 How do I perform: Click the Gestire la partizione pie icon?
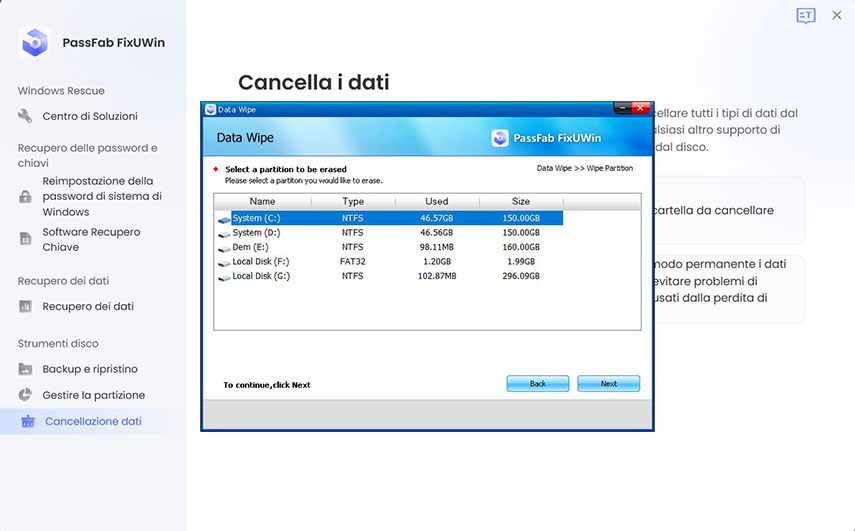click(x=26, y=395)
